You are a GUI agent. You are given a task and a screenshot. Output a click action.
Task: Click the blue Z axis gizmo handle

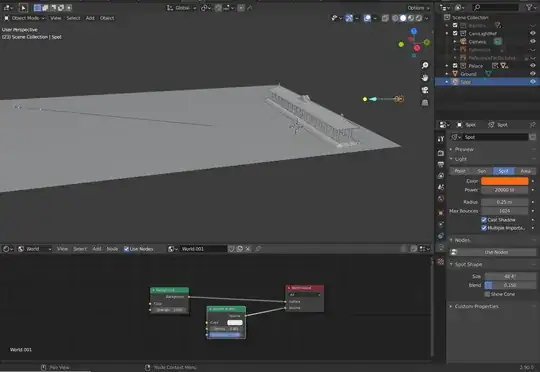click(414, 31)
